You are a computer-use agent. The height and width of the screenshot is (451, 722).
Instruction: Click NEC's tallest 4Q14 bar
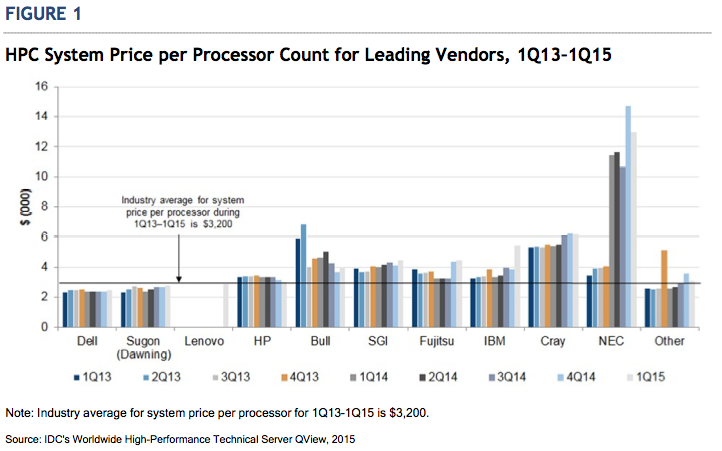628,217
